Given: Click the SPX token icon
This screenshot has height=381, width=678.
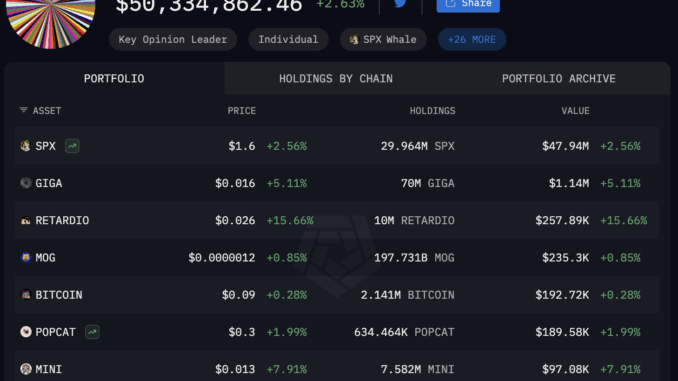Looking at the screenshot, I should coord(26,146).
